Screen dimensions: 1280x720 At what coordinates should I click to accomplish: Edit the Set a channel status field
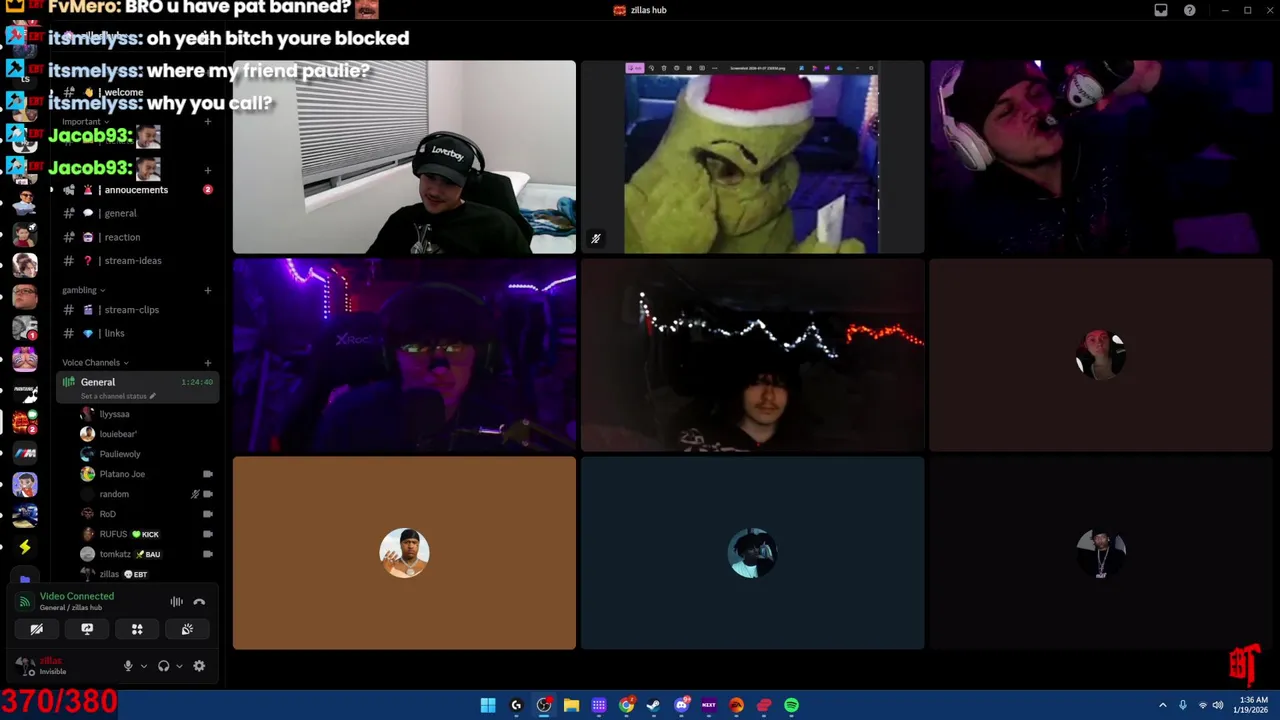click(x=118, y=396)
